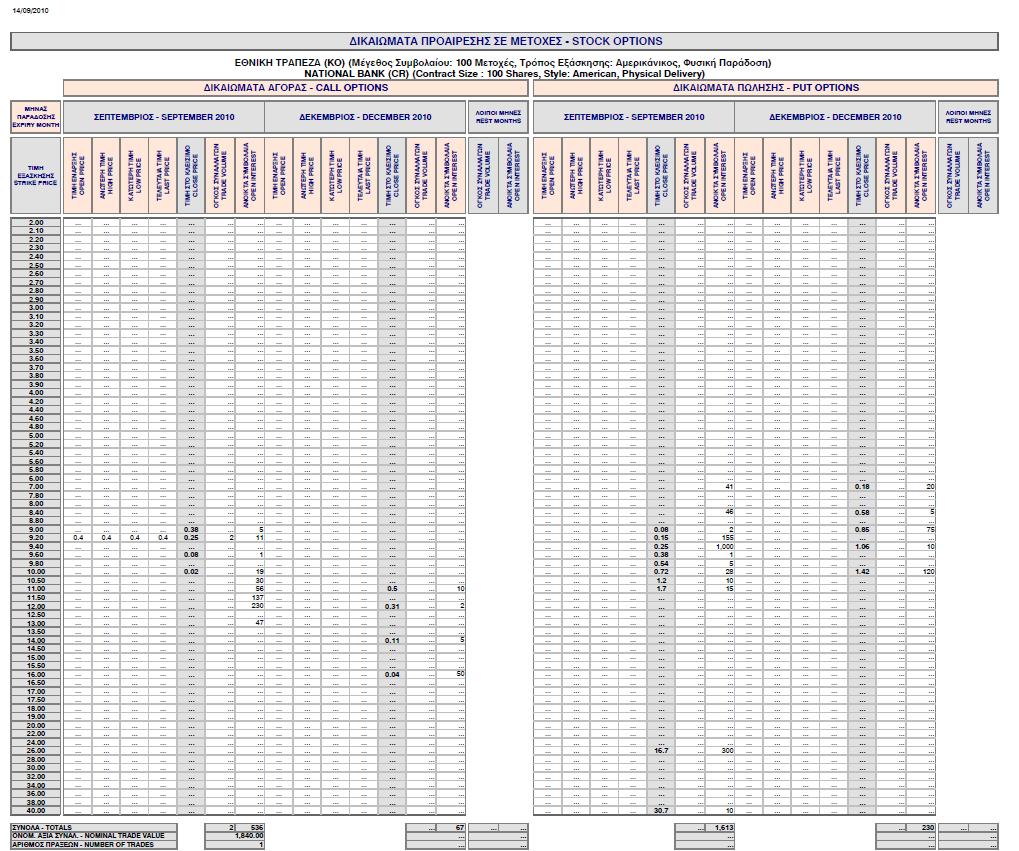The image size is (1019, 851).
Task: Click call close price 0.38
Action: 191,529
